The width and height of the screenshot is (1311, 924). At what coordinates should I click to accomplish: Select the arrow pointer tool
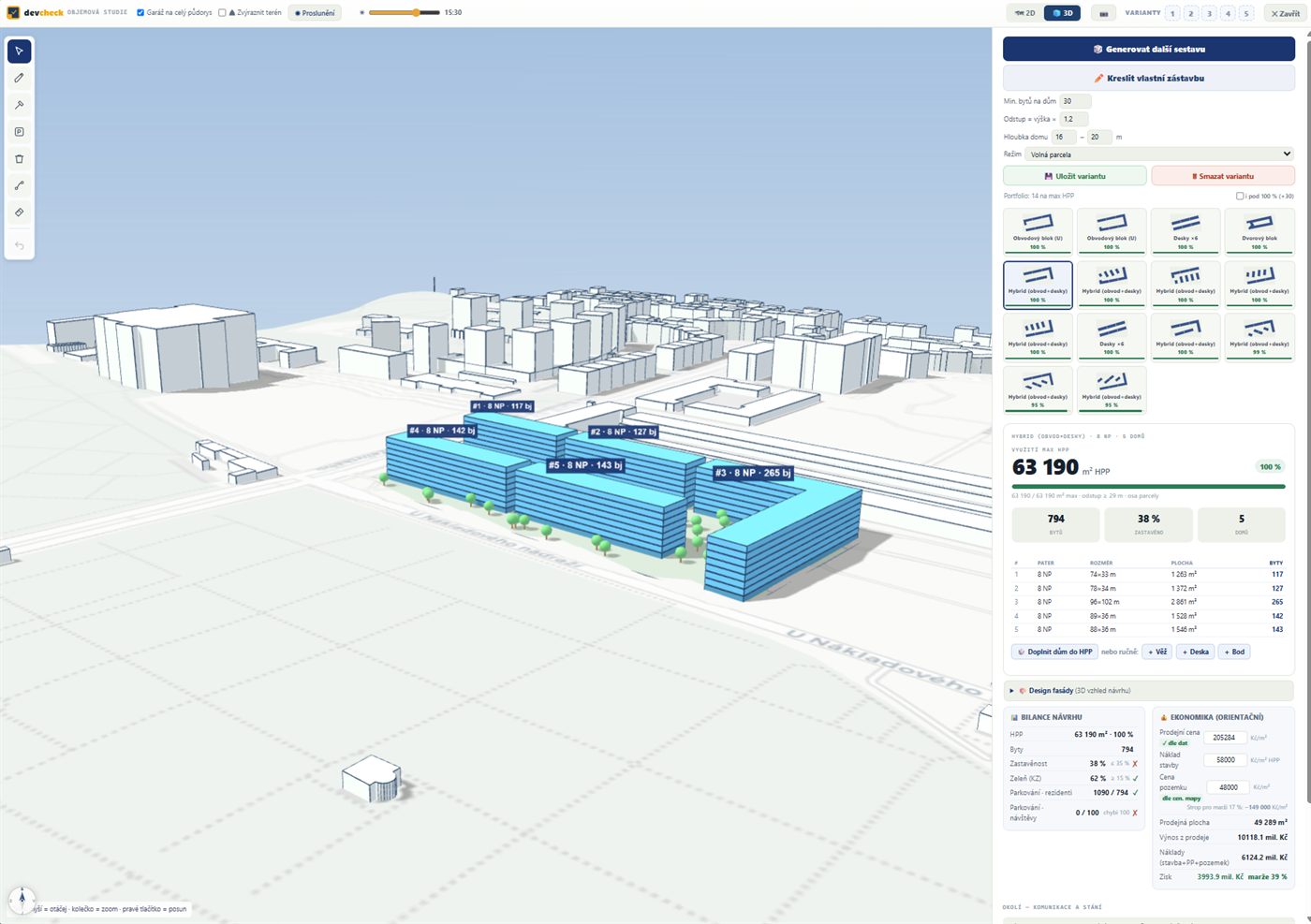click(19, 51)
